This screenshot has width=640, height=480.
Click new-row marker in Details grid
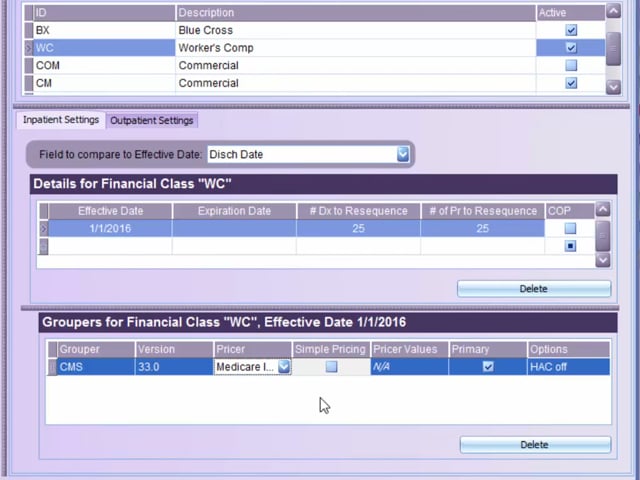coord(44,246)
